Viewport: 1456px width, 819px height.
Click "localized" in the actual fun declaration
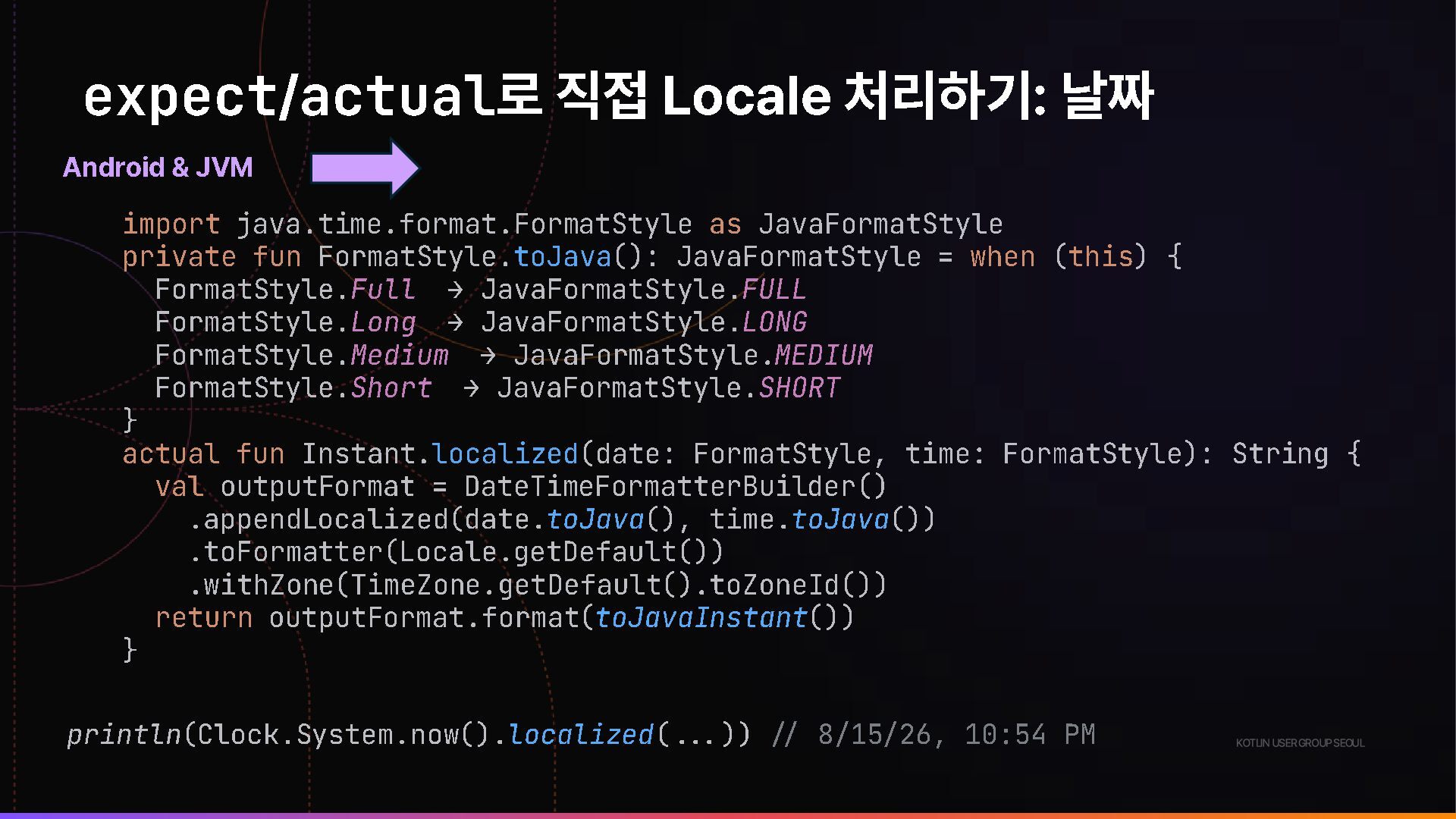tap(505, 453)
